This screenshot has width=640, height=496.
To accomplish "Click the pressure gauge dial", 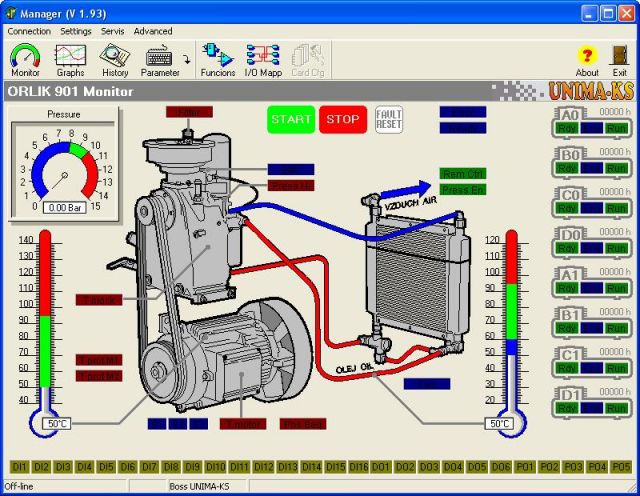I will pos(64,171).
